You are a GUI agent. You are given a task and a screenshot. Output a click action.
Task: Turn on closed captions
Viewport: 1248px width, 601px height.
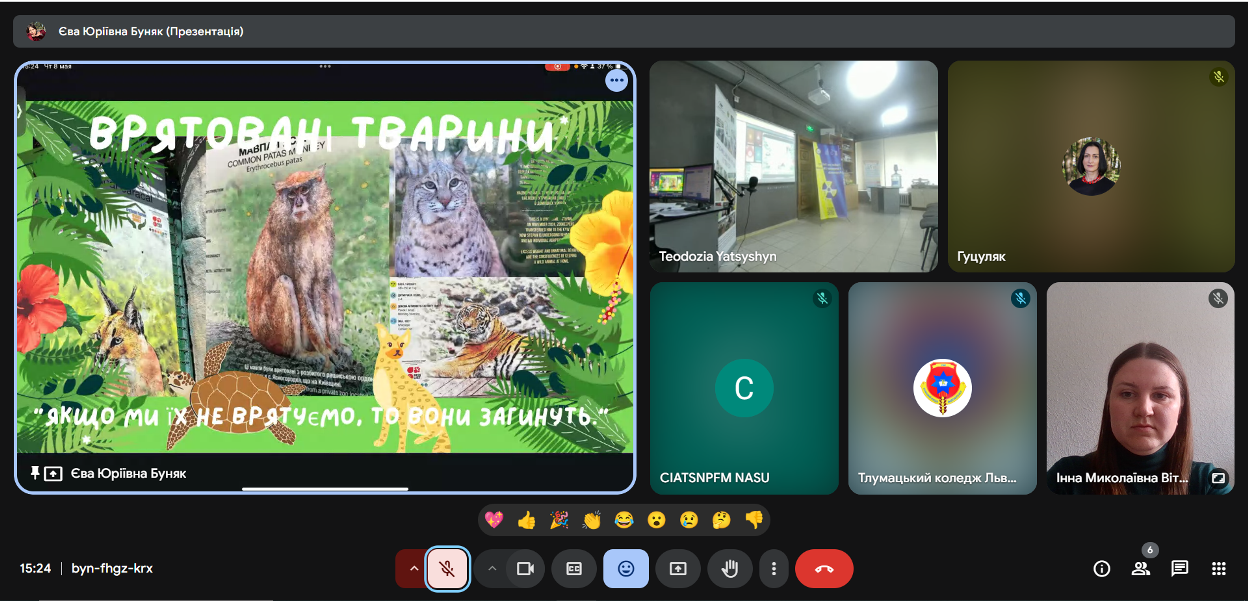coord(574,568)
